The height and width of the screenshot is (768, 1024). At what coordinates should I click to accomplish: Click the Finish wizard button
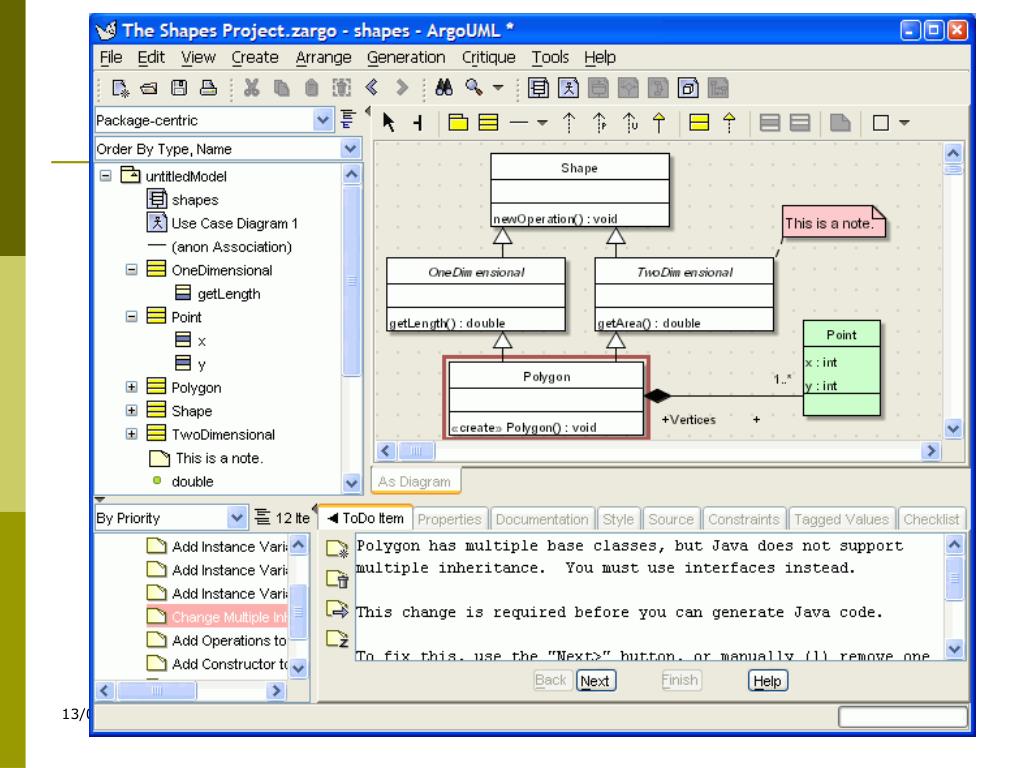point(680,680)
